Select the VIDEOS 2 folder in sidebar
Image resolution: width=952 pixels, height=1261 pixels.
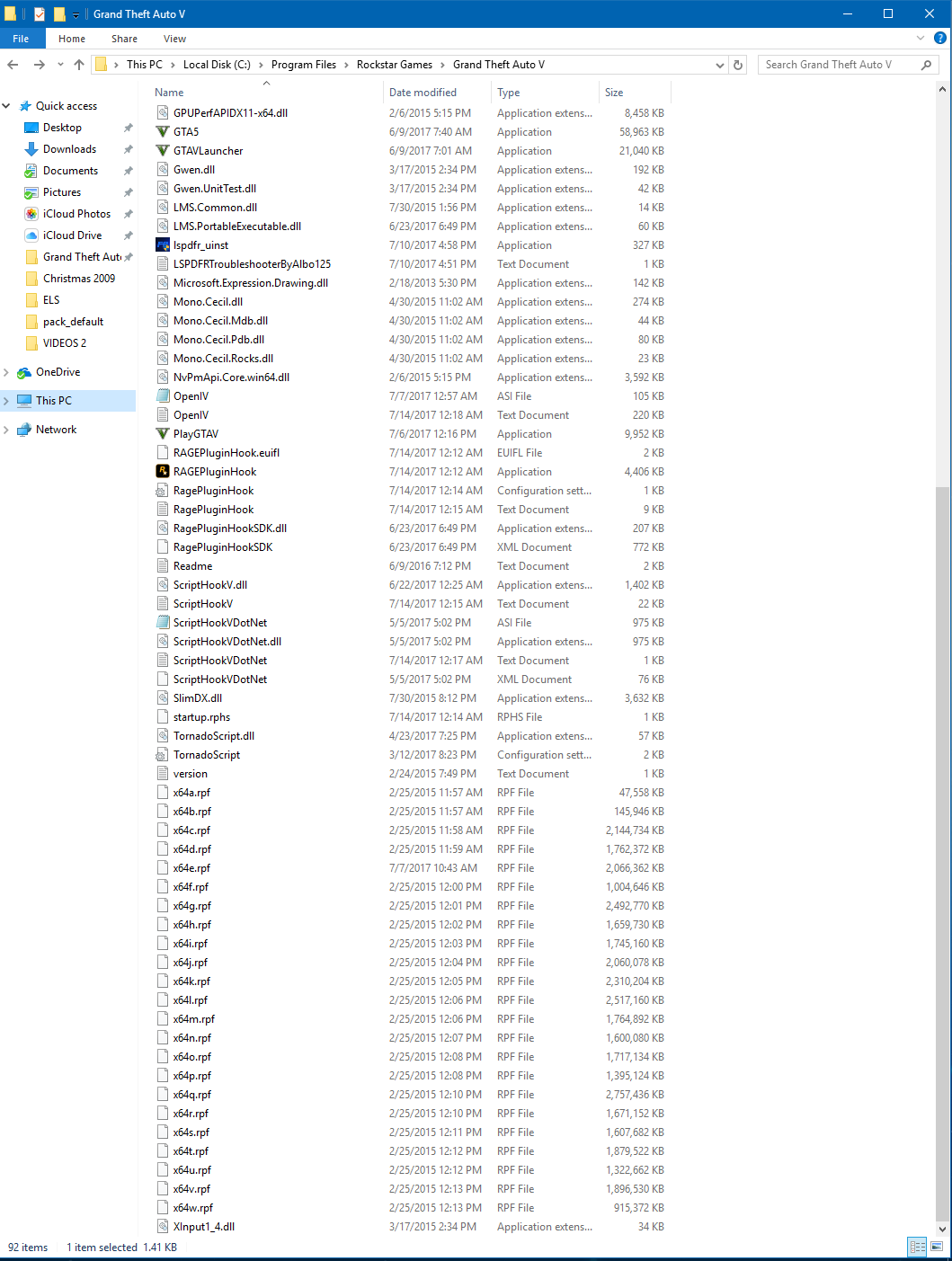coord(65,343)
